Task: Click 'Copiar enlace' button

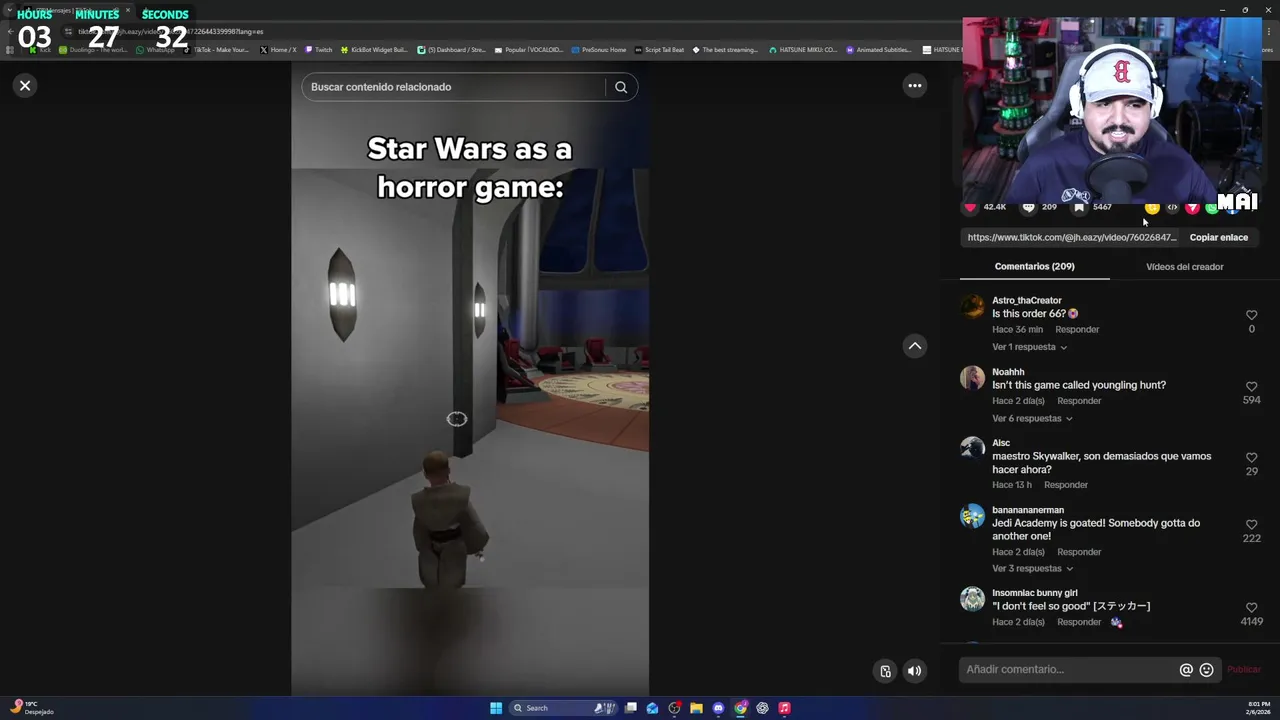Action: point(1218,238)
